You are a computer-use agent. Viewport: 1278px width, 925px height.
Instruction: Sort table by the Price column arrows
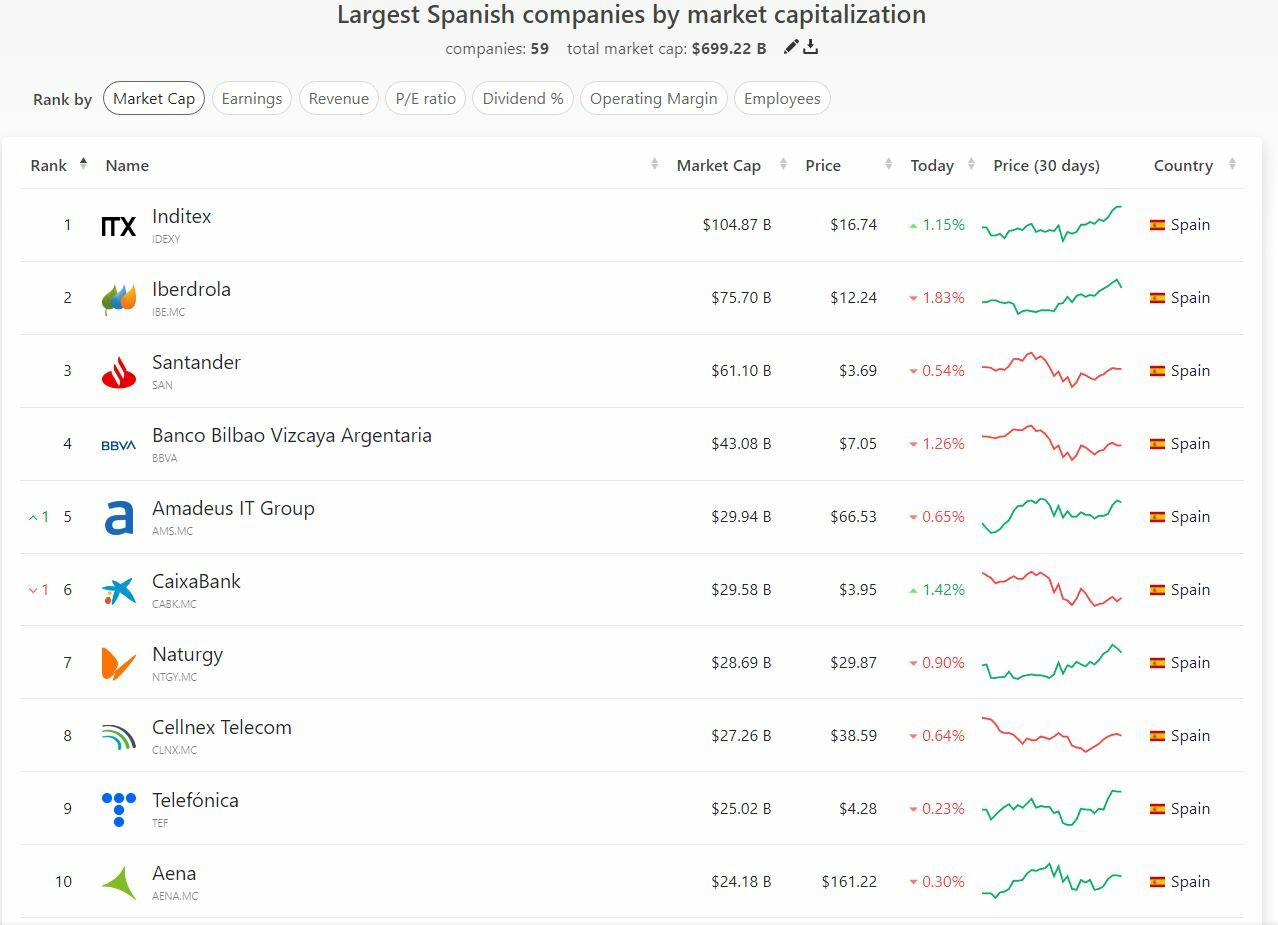888,165
